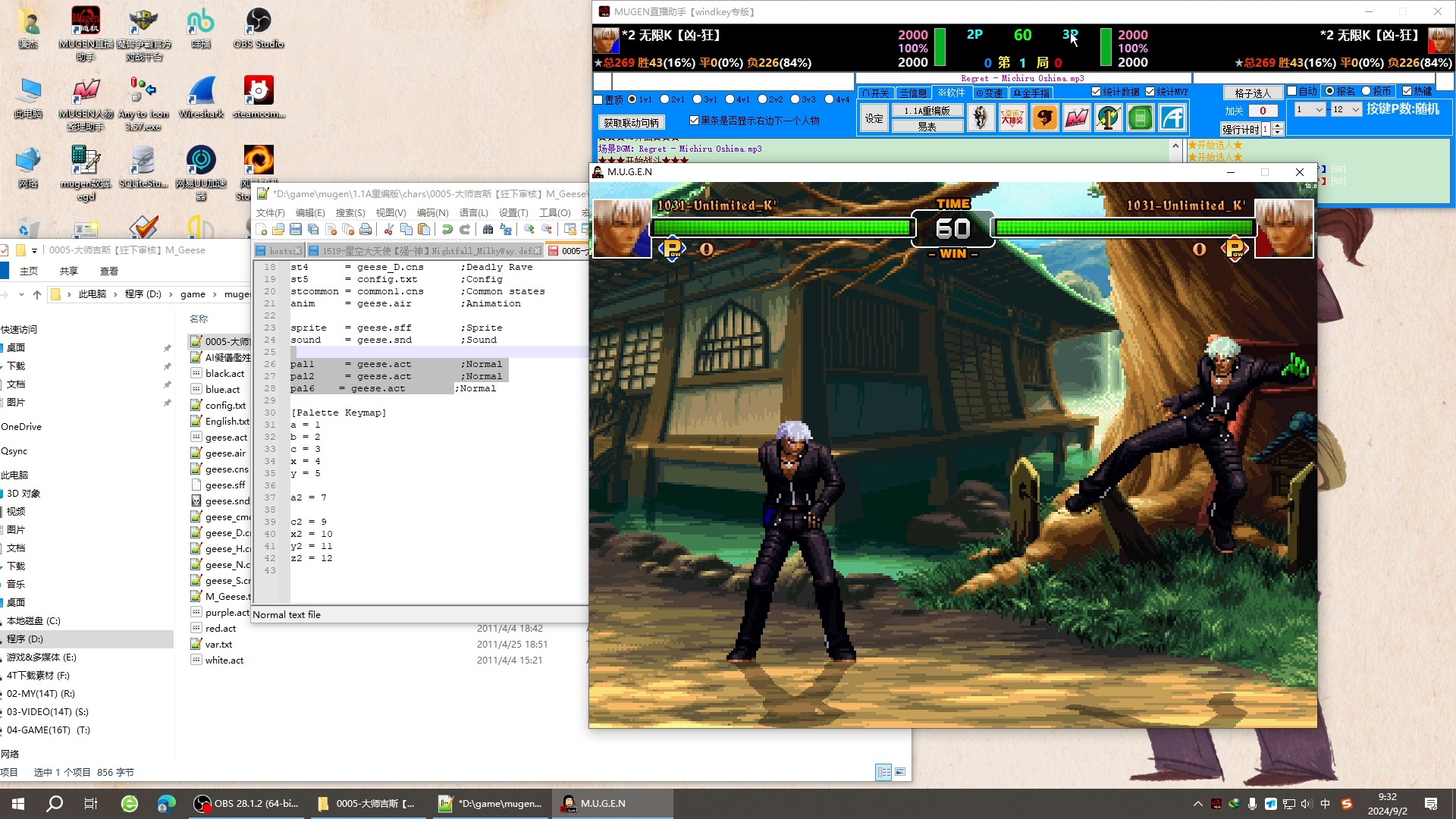Viewport: 1456px width, 819px height.
Task: Open recent locations dropdown next to Explorer up arrow
Action: click(21, 294)
